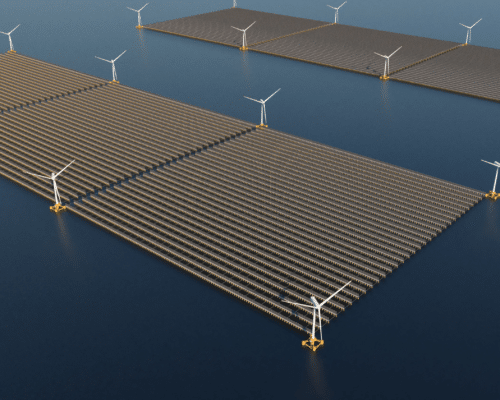The width and height of the screenshot is (500, 400).
Task: Select the dark open water in bottom-left corner
Action: click(83, 317)
